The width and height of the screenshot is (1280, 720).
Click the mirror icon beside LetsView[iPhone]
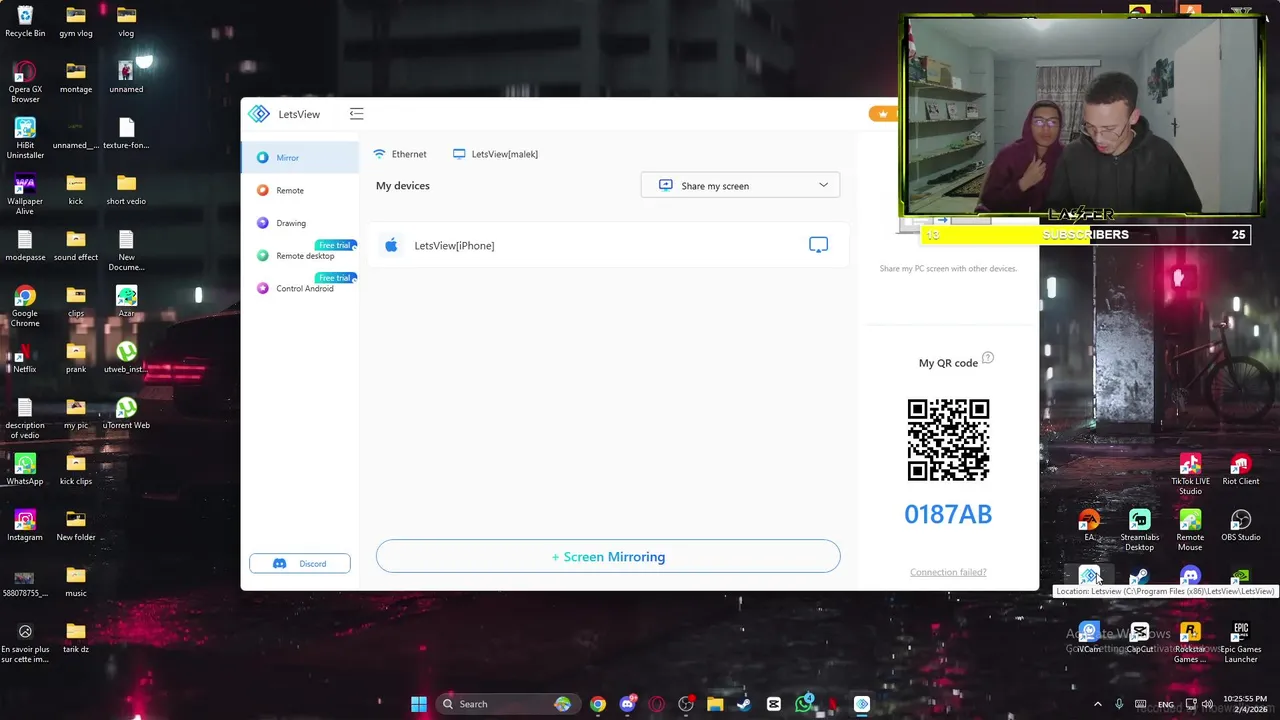[x=818, y=245]
